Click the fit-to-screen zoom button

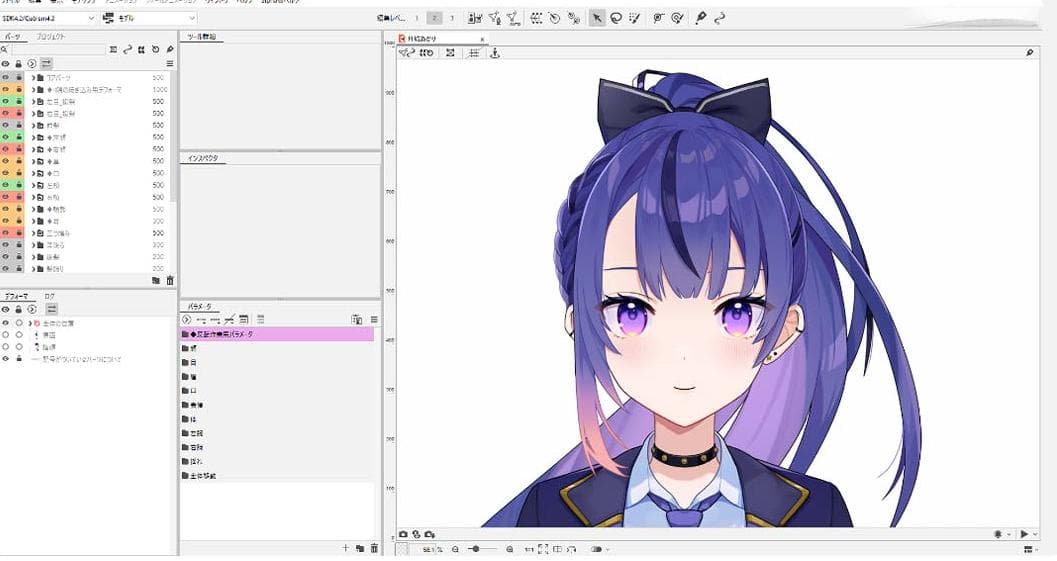click(x=543, y=550)
